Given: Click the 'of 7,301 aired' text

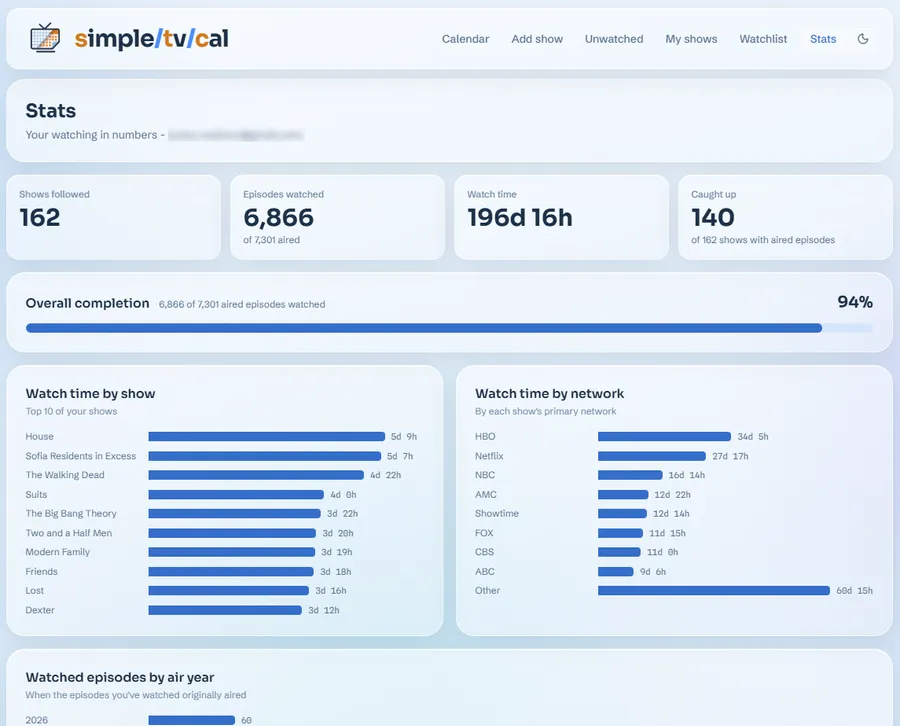Looking at the screenshot, I should [x=271, y=240].
